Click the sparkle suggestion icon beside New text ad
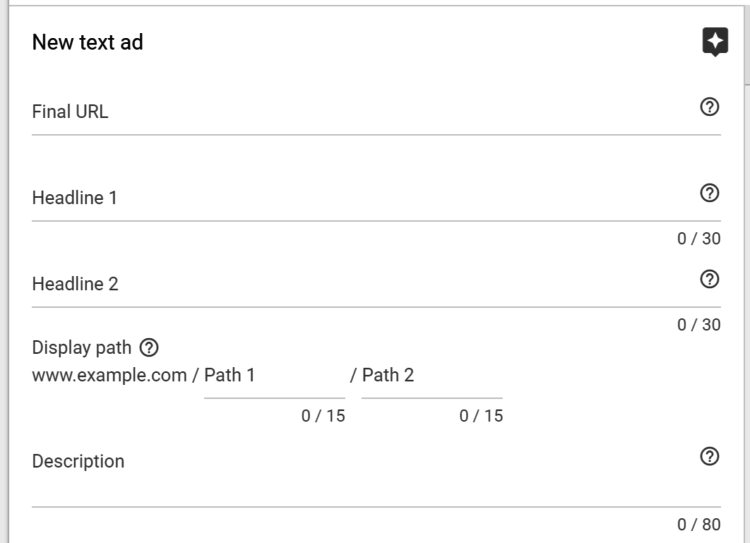 [x=714, y=42]
